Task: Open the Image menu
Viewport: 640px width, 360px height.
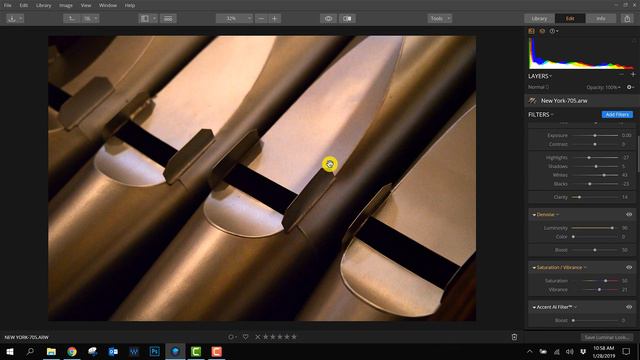Action: tap(65, 5)
